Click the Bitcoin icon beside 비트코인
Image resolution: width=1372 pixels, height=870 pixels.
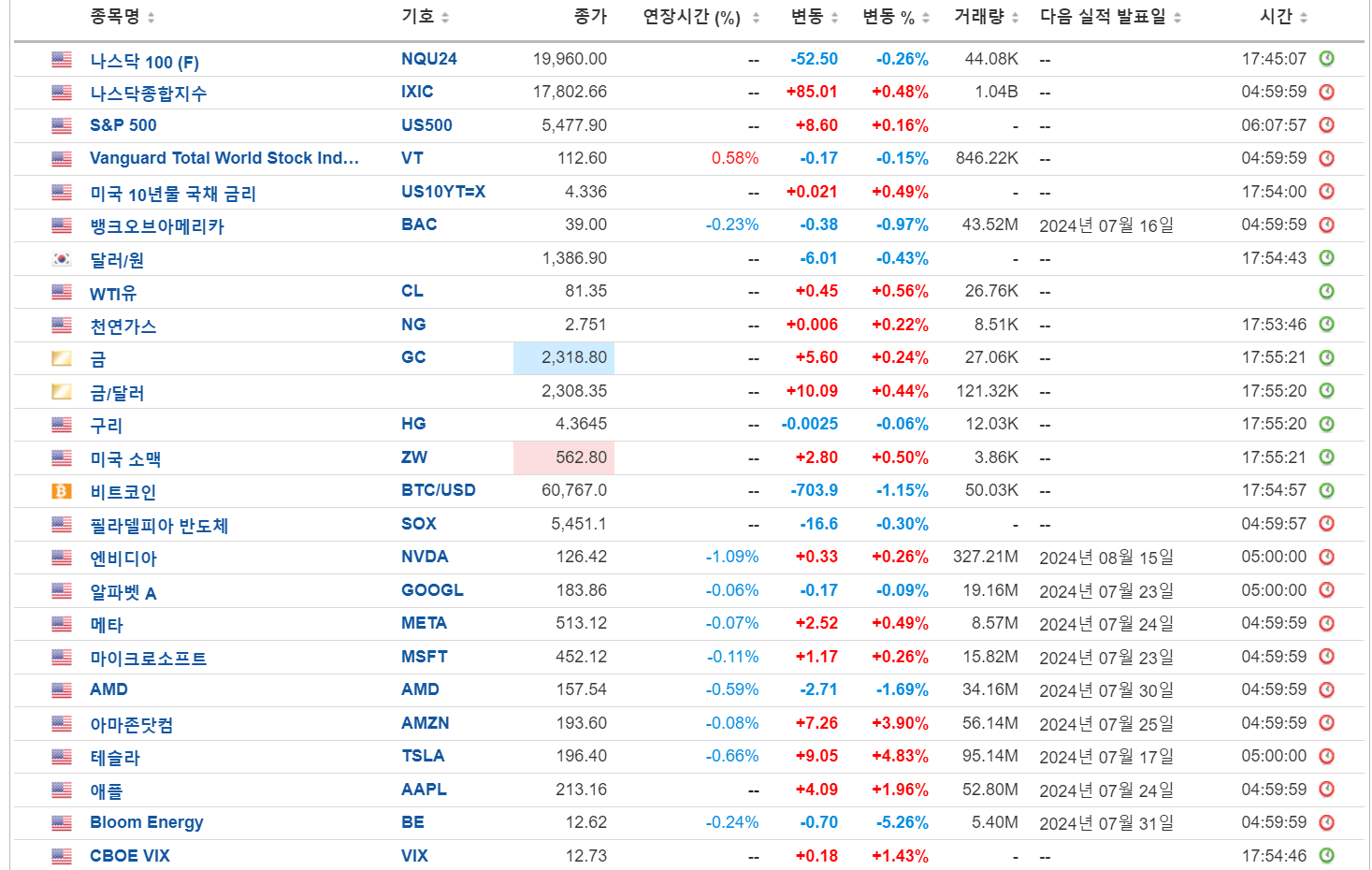(x=62, y=491)
